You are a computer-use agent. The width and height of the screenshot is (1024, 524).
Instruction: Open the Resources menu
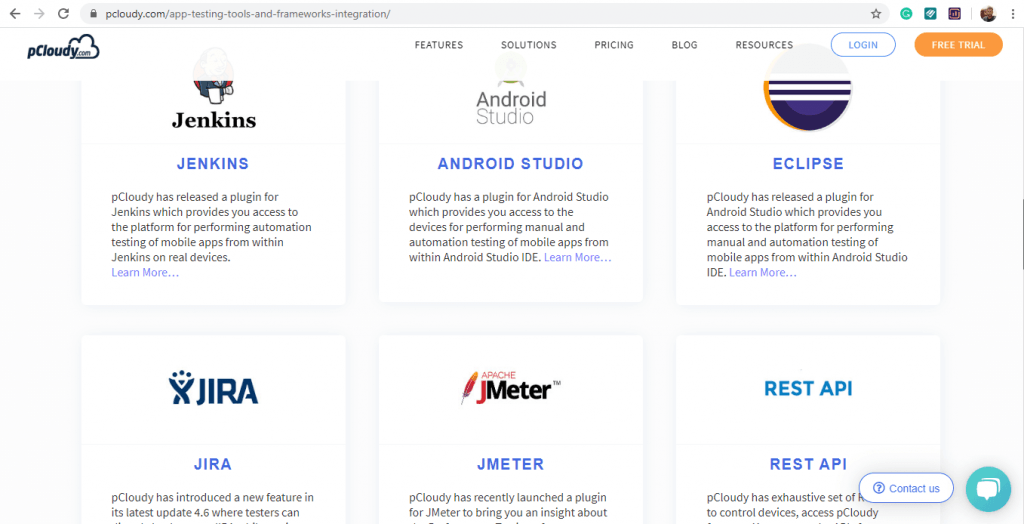764,45
